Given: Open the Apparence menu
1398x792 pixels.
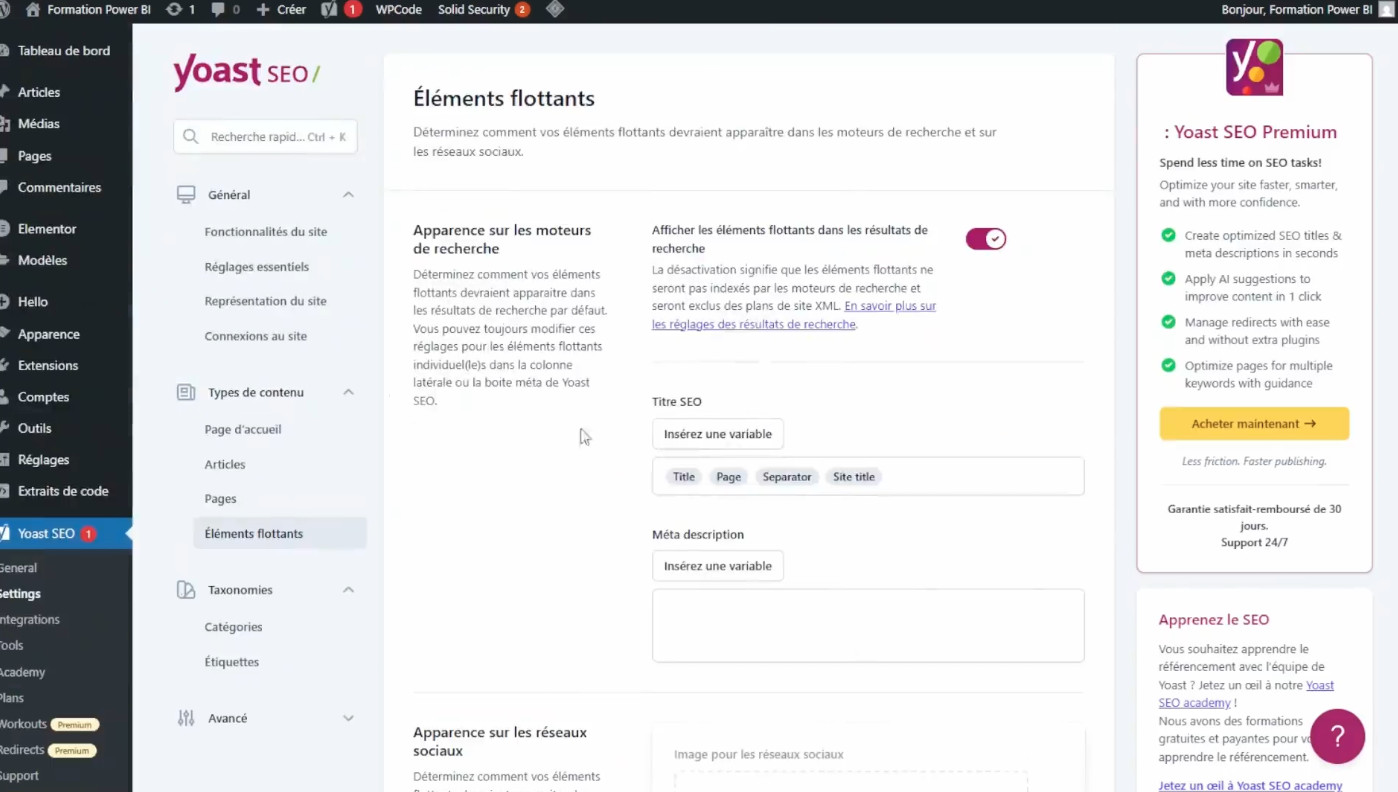Looking at the screenshot, I should pos(49,334).
